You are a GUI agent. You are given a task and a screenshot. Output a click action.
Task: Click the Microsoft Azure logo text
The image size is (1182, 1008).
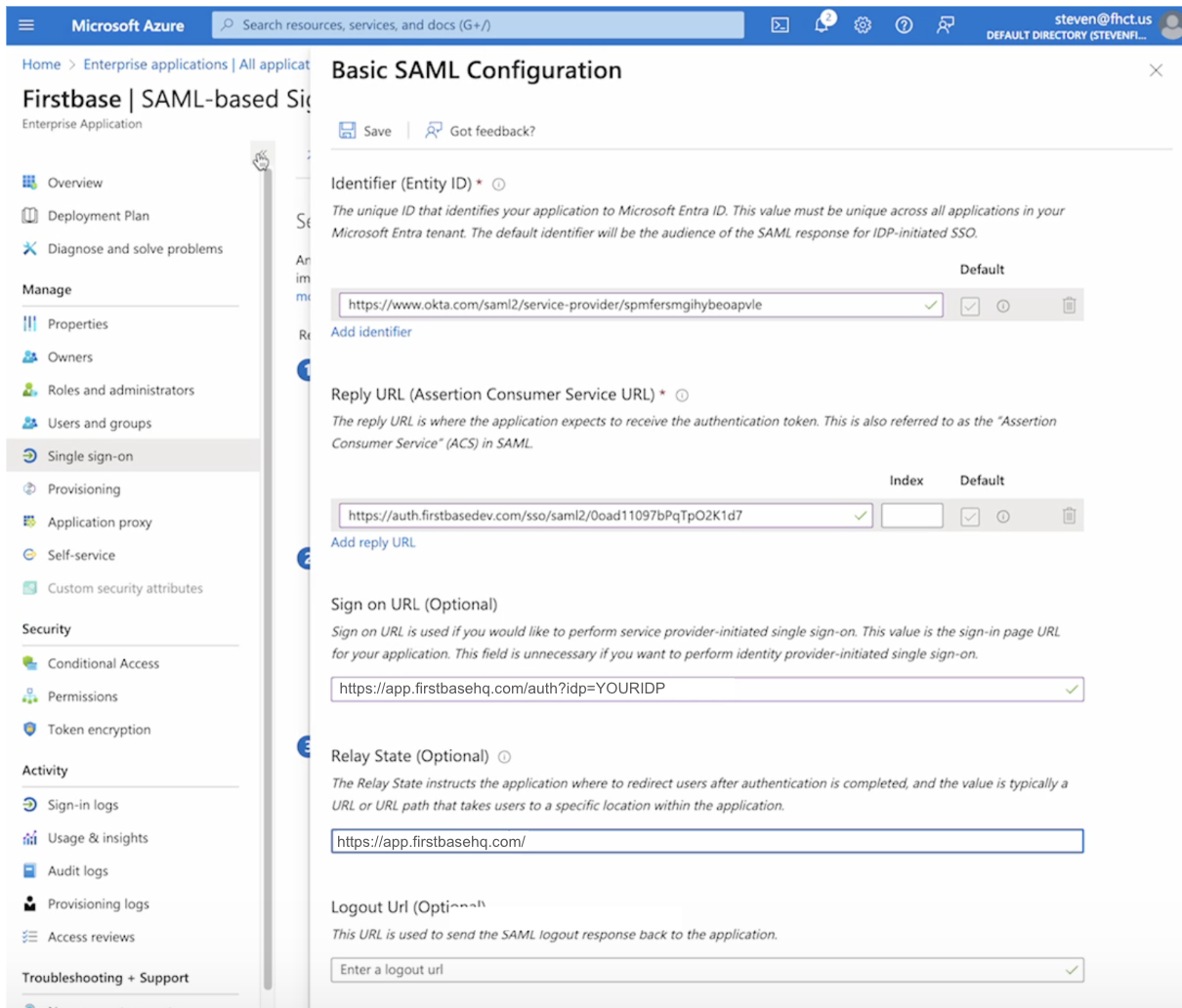(x=128, y=25)
